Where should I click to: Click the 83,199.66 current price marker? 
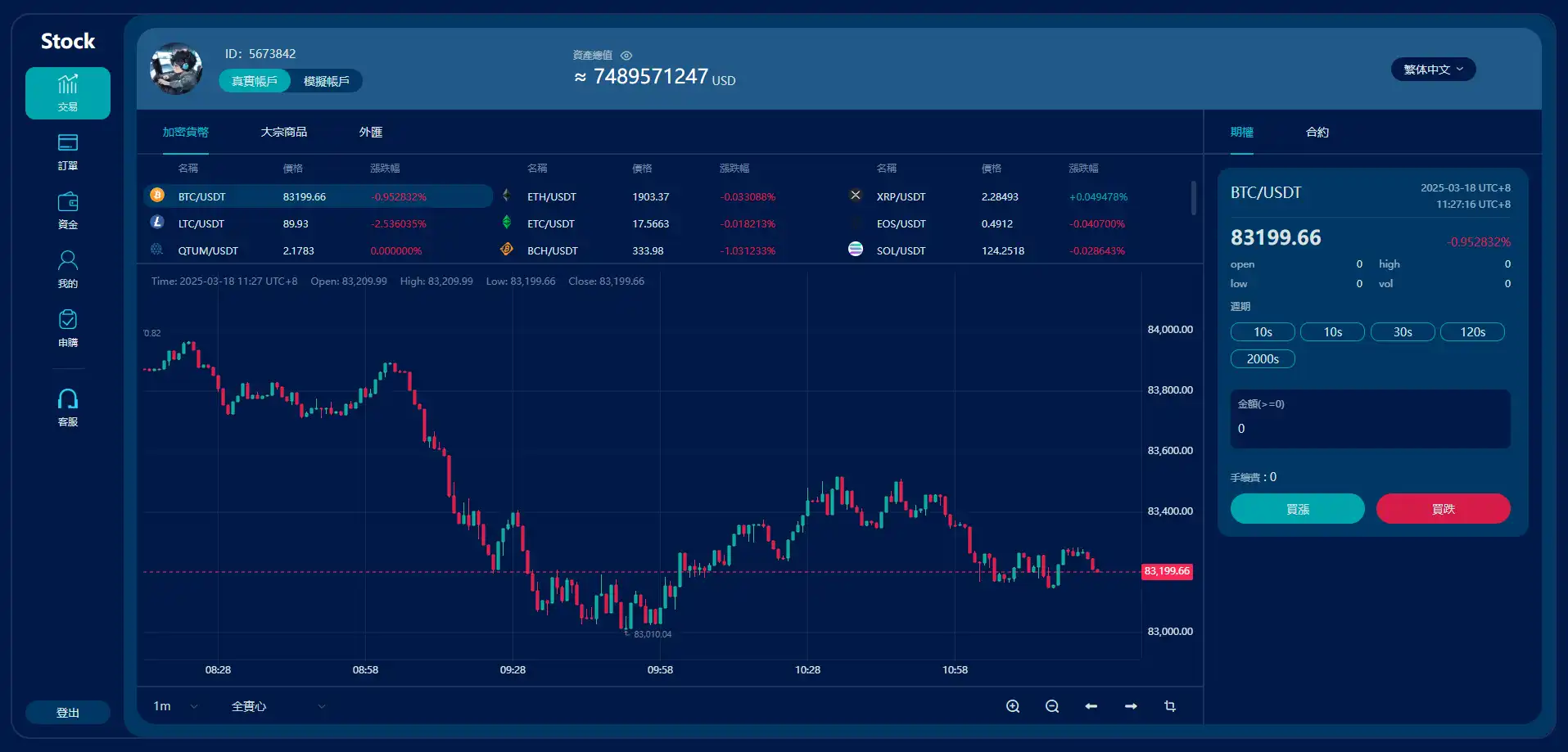(x=1167, y=571)
